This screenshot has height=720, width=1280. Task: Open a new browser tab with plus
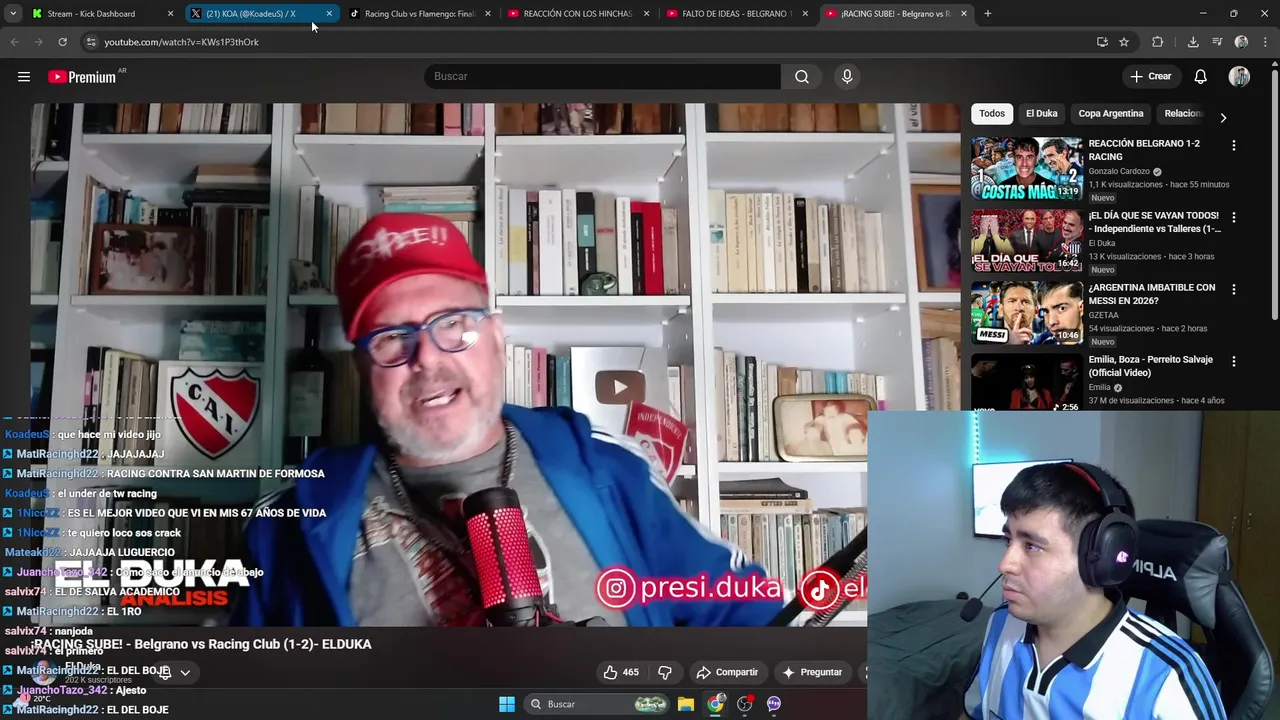[x=987, y=14]
